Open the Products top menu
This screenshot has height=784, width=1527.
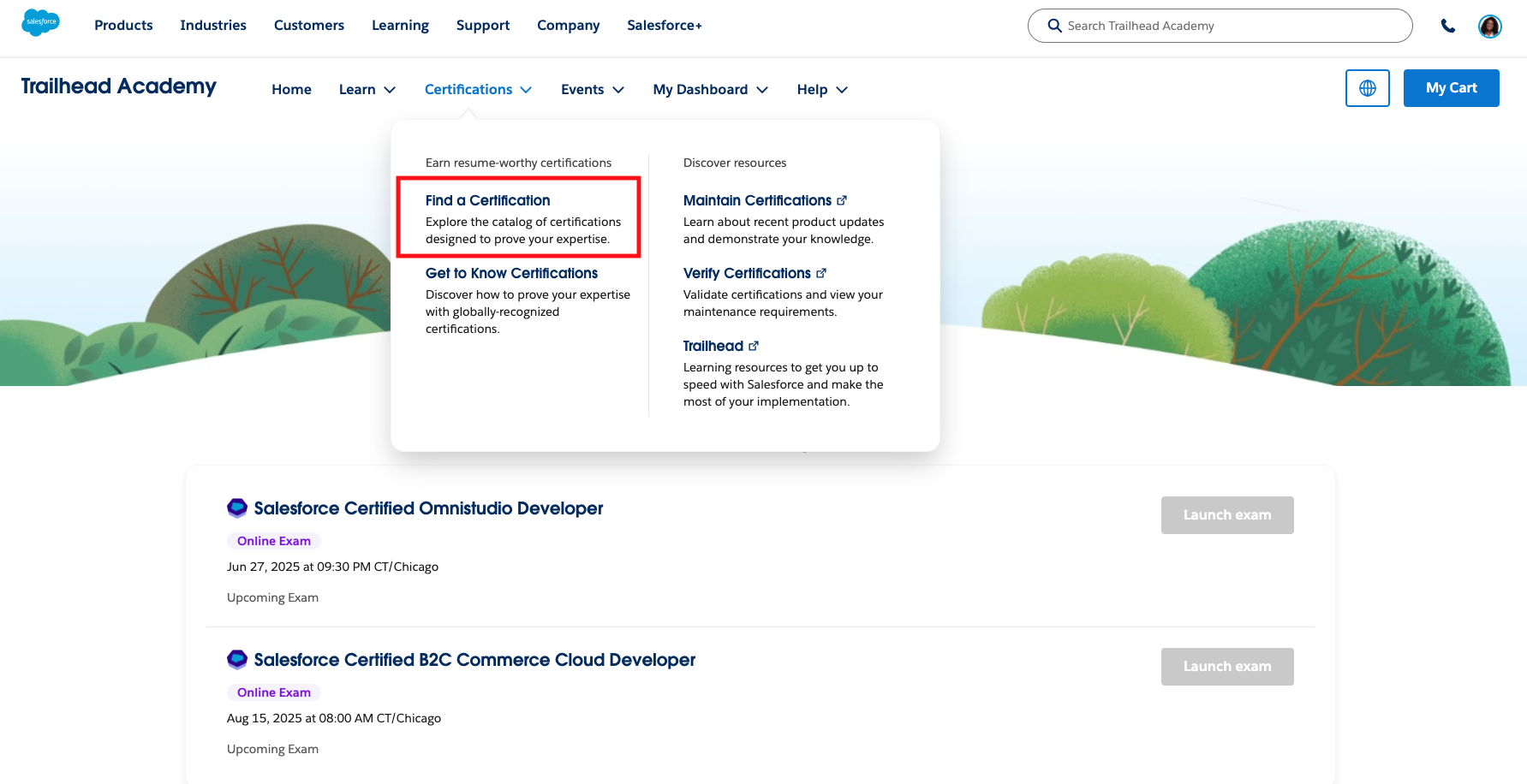pyautogui.click(x=123, y=26)
